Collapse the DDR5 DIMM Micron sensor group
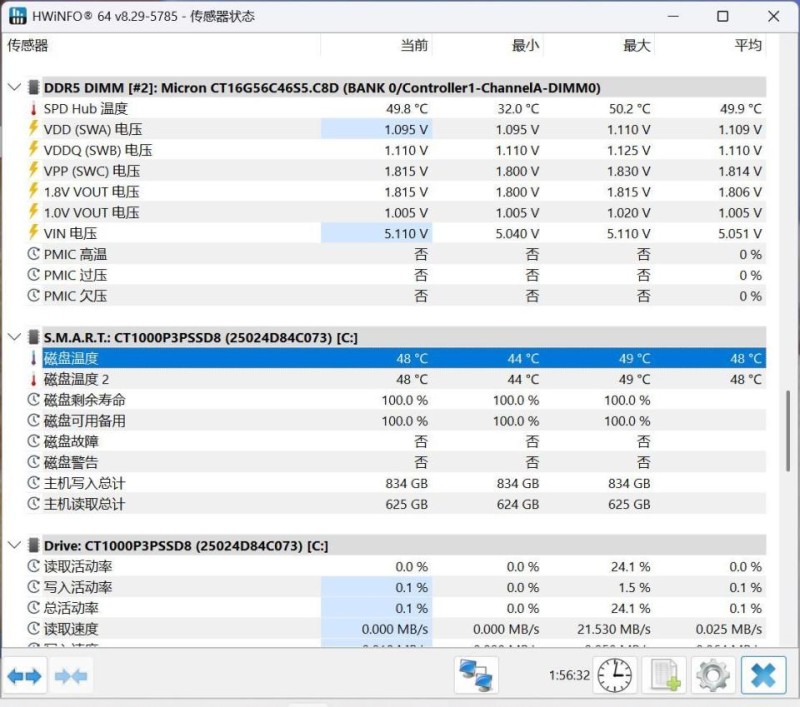 pos(14,88)
